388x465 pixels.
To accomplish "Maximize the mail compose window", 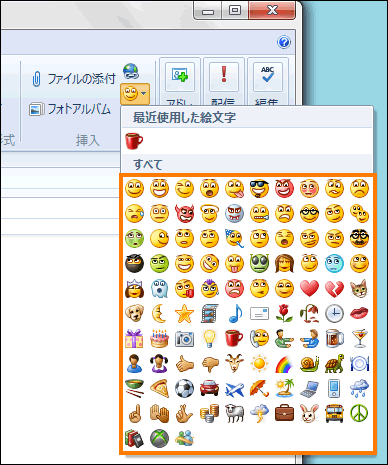I will pyautogui.click(x=235, y=10).
